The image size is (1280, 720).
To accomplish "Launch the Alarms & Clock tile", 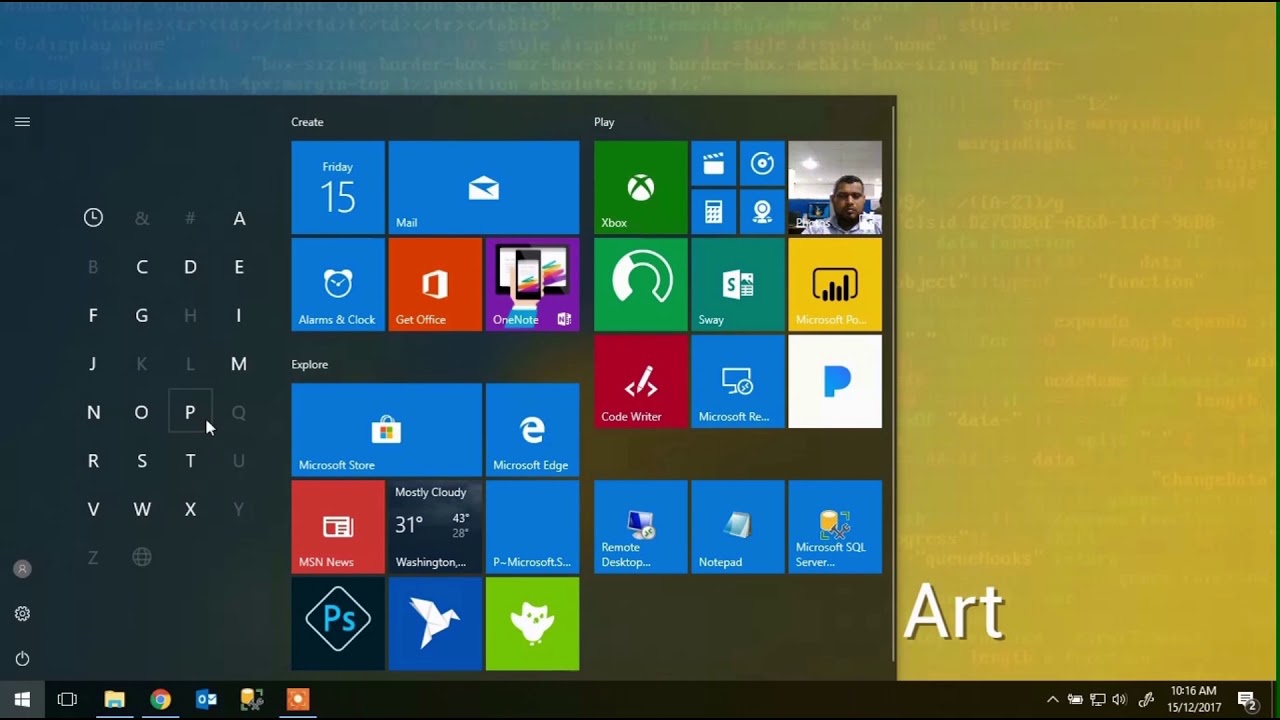I will click(x=338, y=284).
